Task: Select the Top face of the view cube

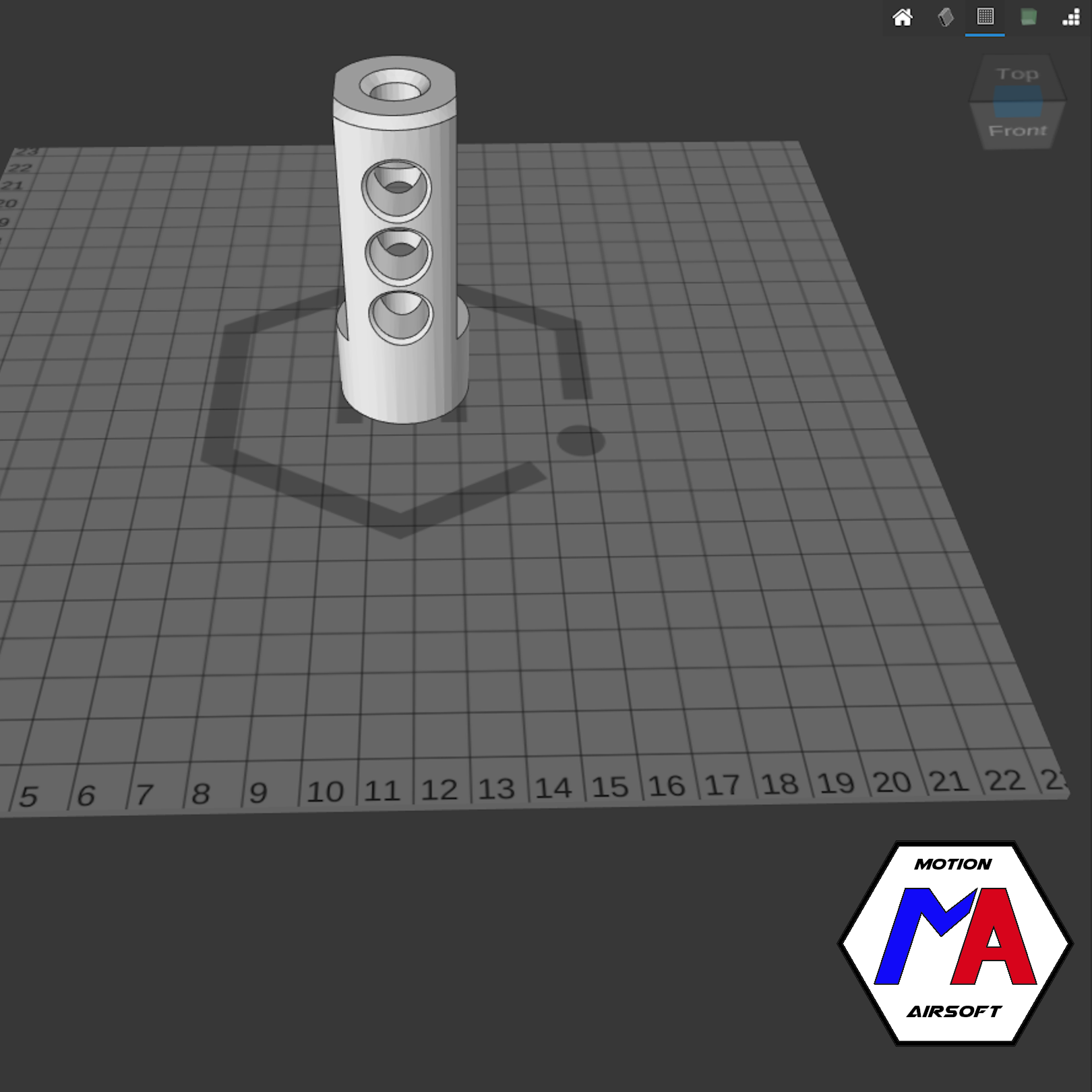Action: pyautogui.click(x=1017, y=74)
